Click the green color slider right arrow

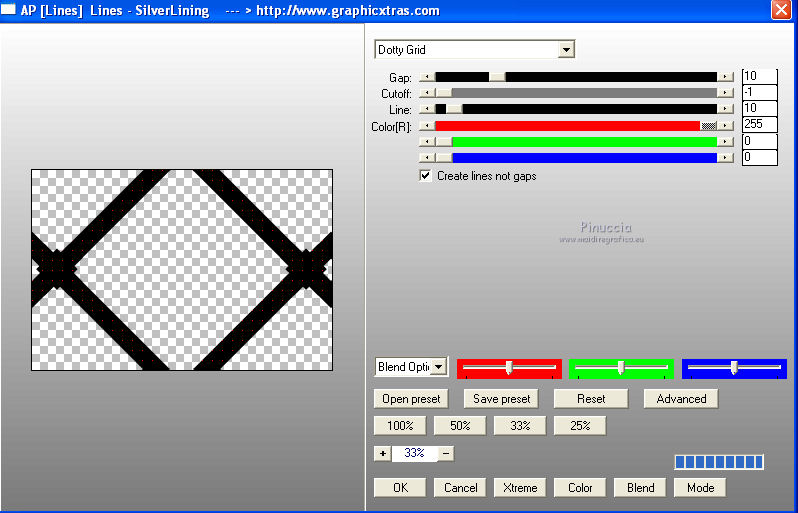click(x=725, y=141)
